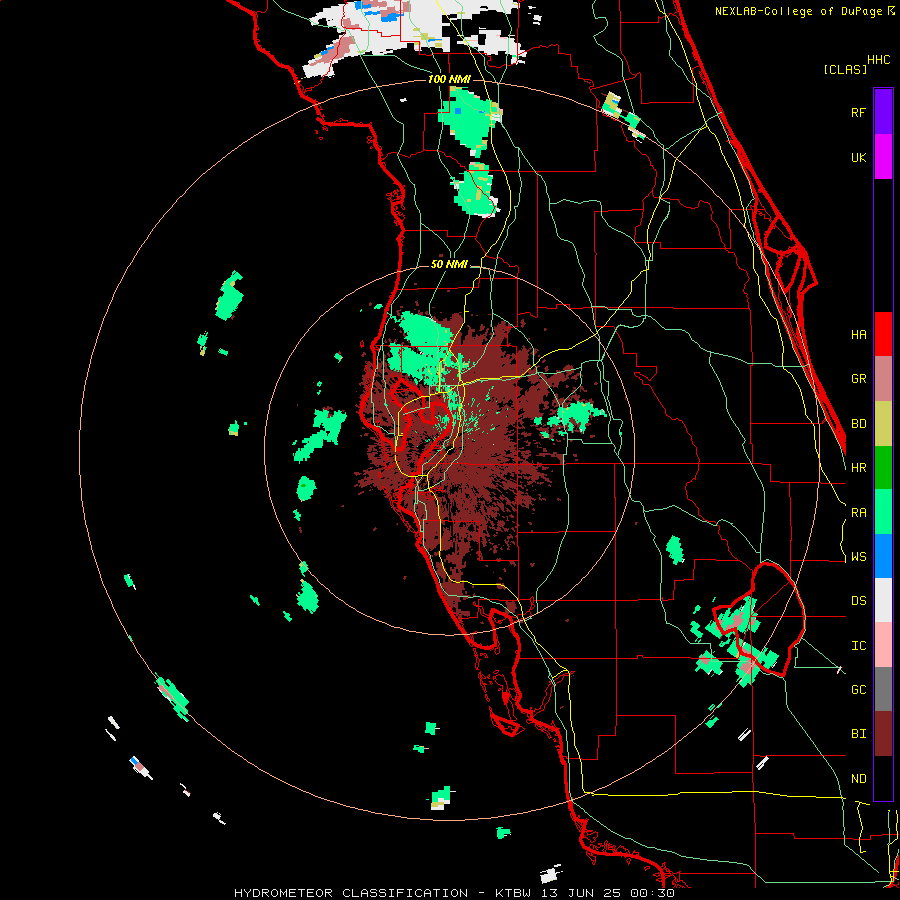Click the [CLAS] legend header

point(845,69)
